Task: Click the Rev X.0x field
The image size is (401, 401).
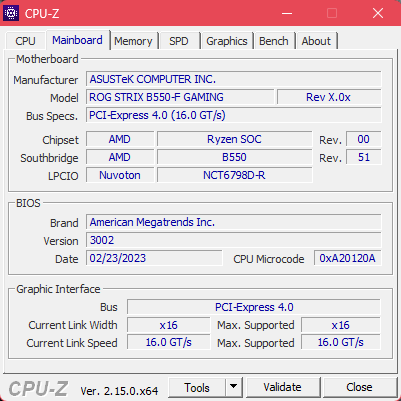Action: point(329,97)
